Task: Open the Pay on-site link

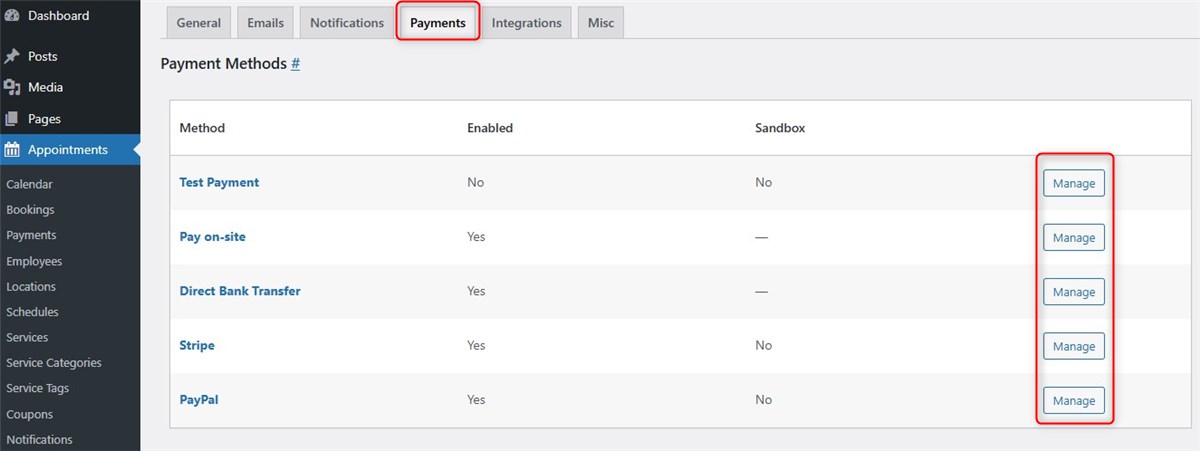Action: pos(212,237)
